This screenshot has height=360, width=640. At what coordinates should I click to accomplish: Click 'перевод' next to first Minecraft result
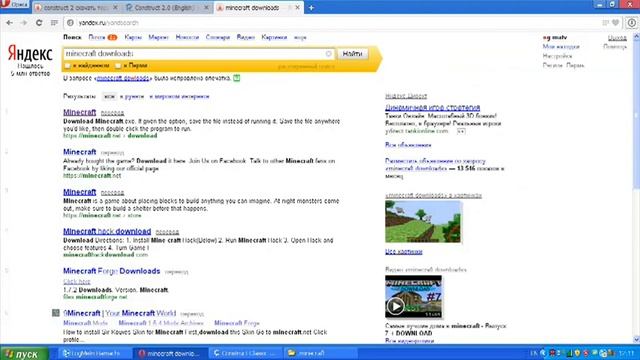coord(112,113)
